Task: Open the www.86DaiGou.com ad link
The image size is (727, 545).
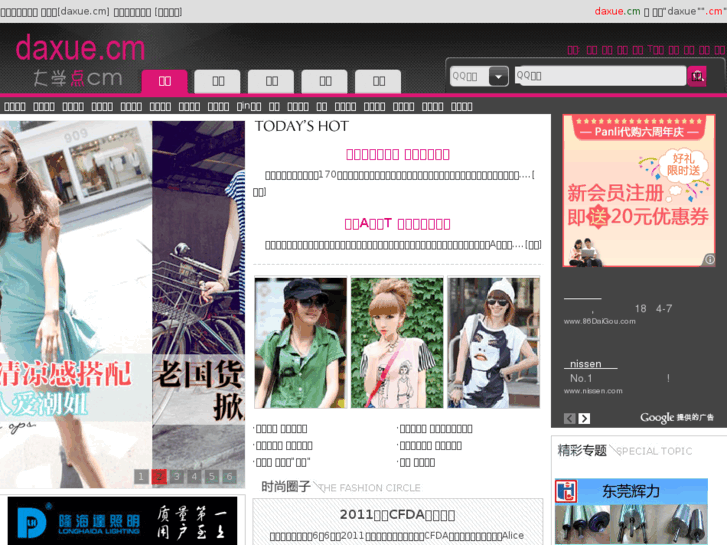Action: coord(599,321)
